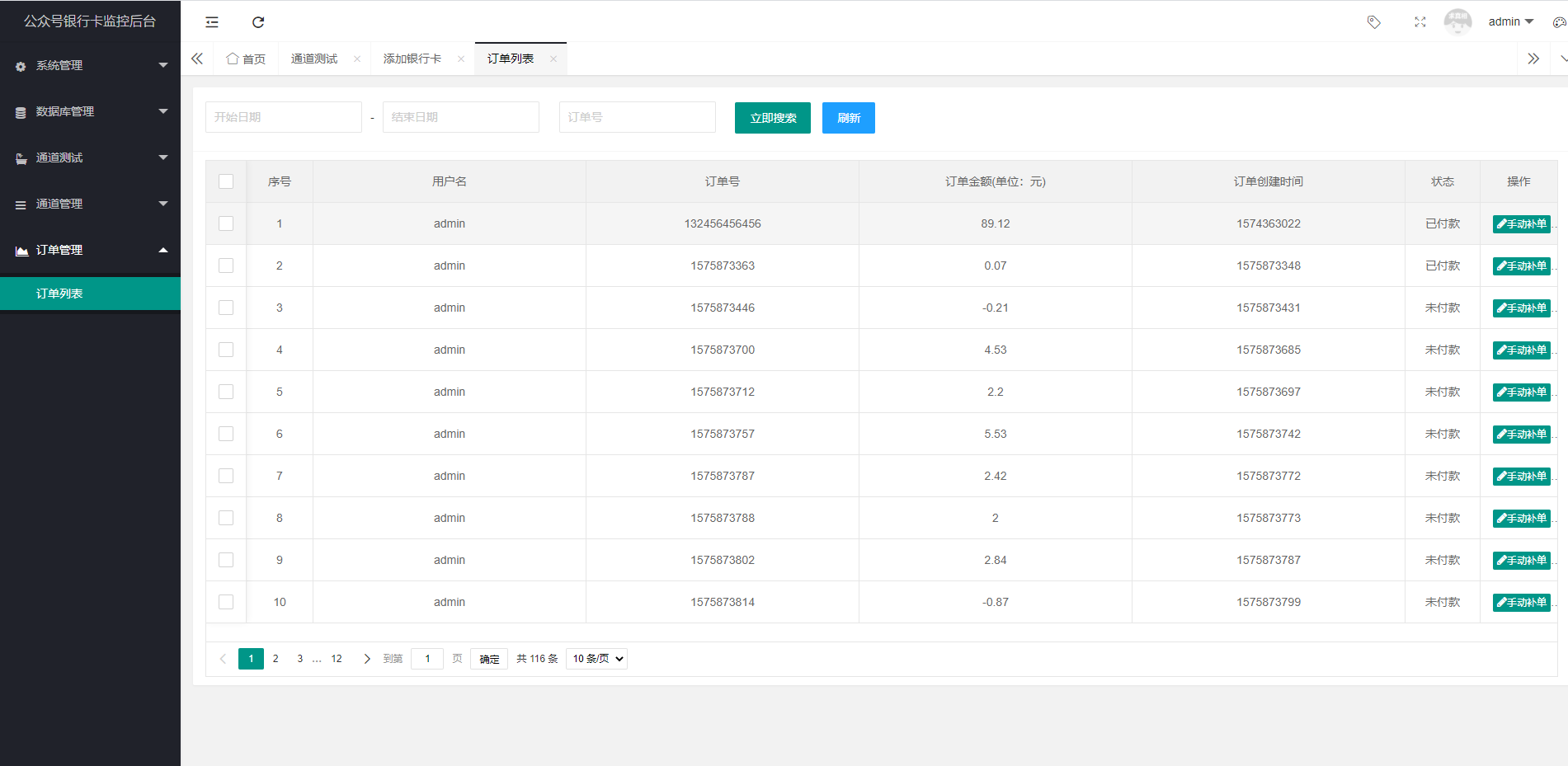Image resolution: width=1568 pixels, height=766 pixels.
Task: Click the admin avatar image
Action: click(1457, 21)
